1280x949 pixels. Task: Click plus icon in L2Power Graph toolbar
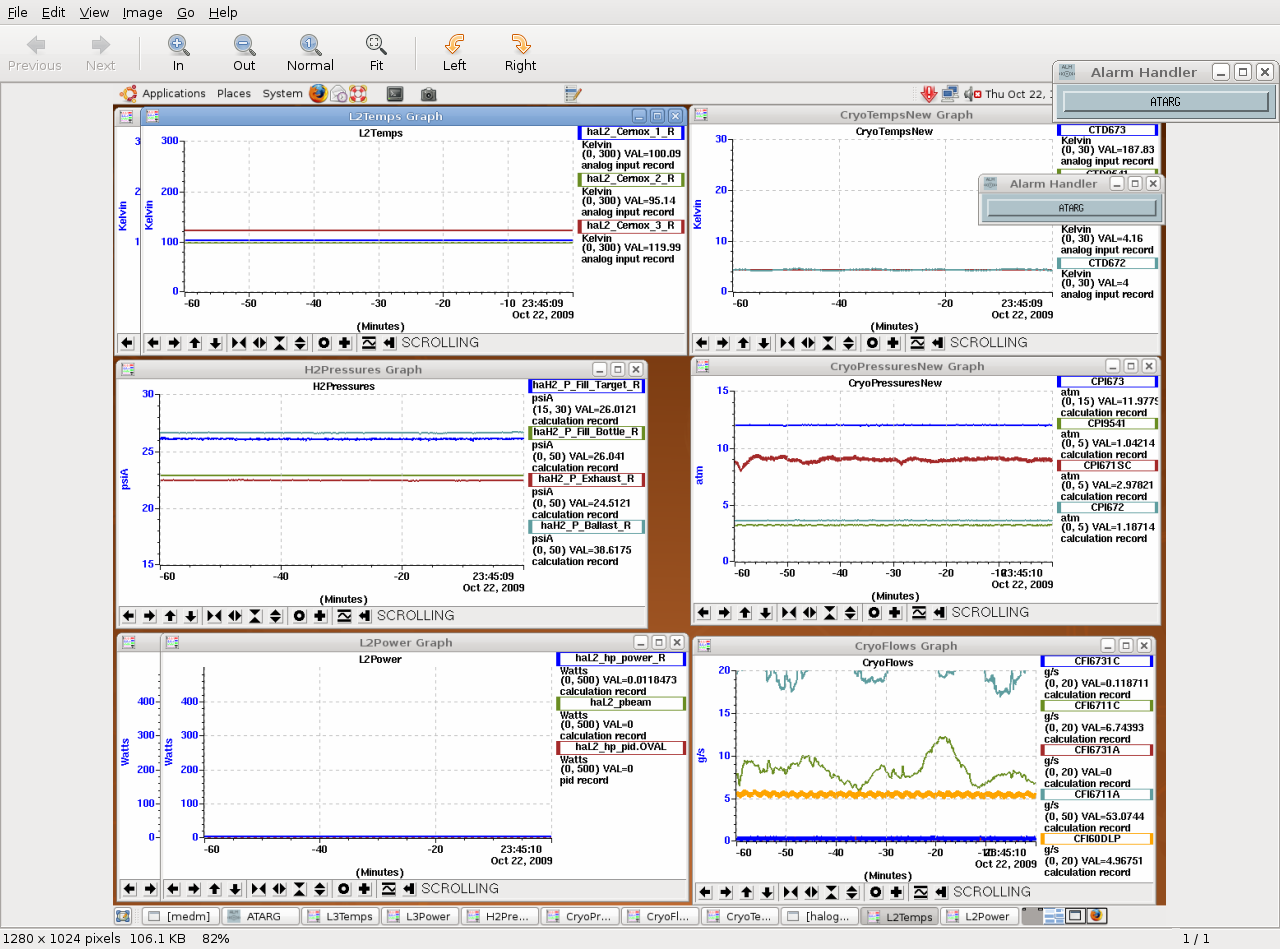coord(364,888)
